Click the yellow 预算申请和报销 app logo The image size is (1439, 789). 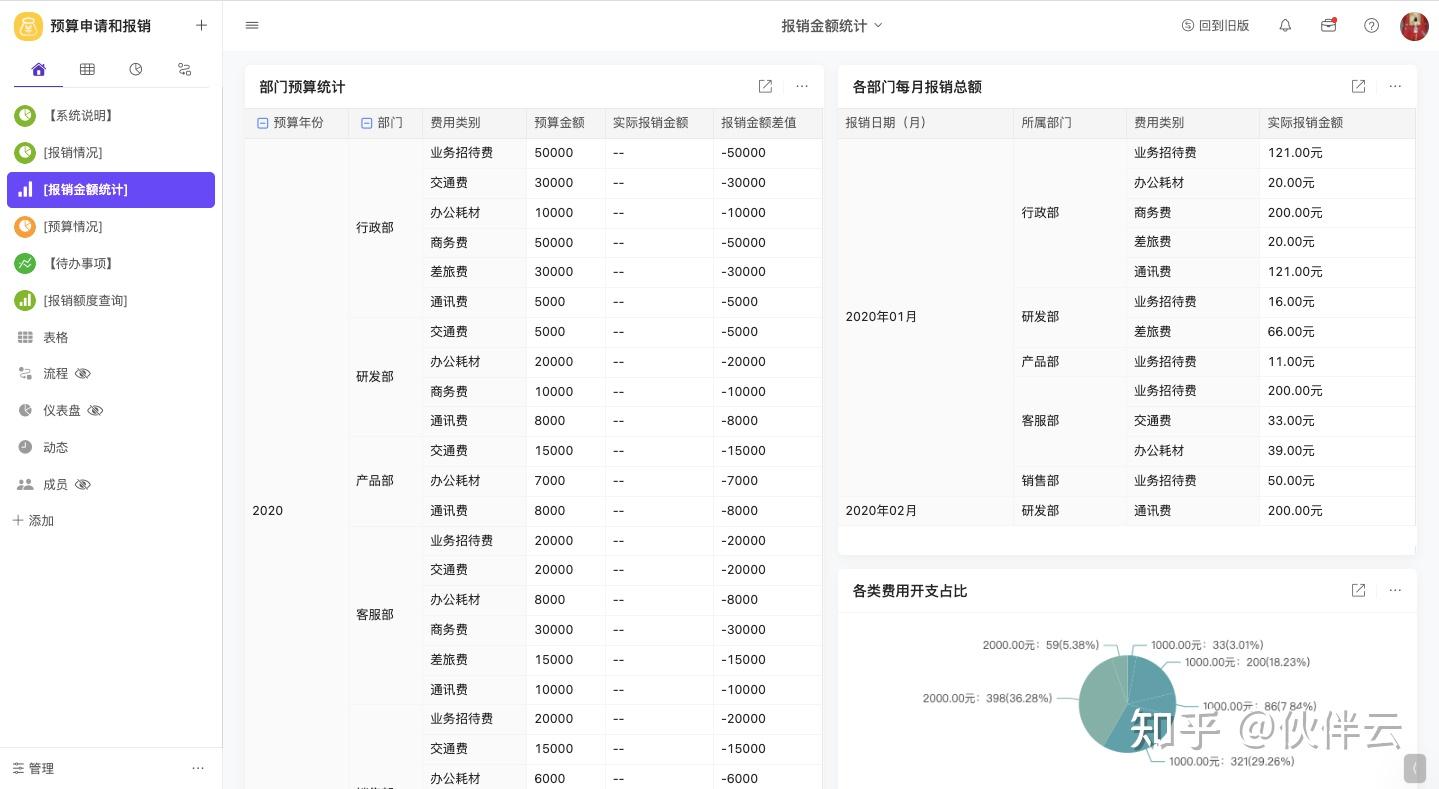28,26
